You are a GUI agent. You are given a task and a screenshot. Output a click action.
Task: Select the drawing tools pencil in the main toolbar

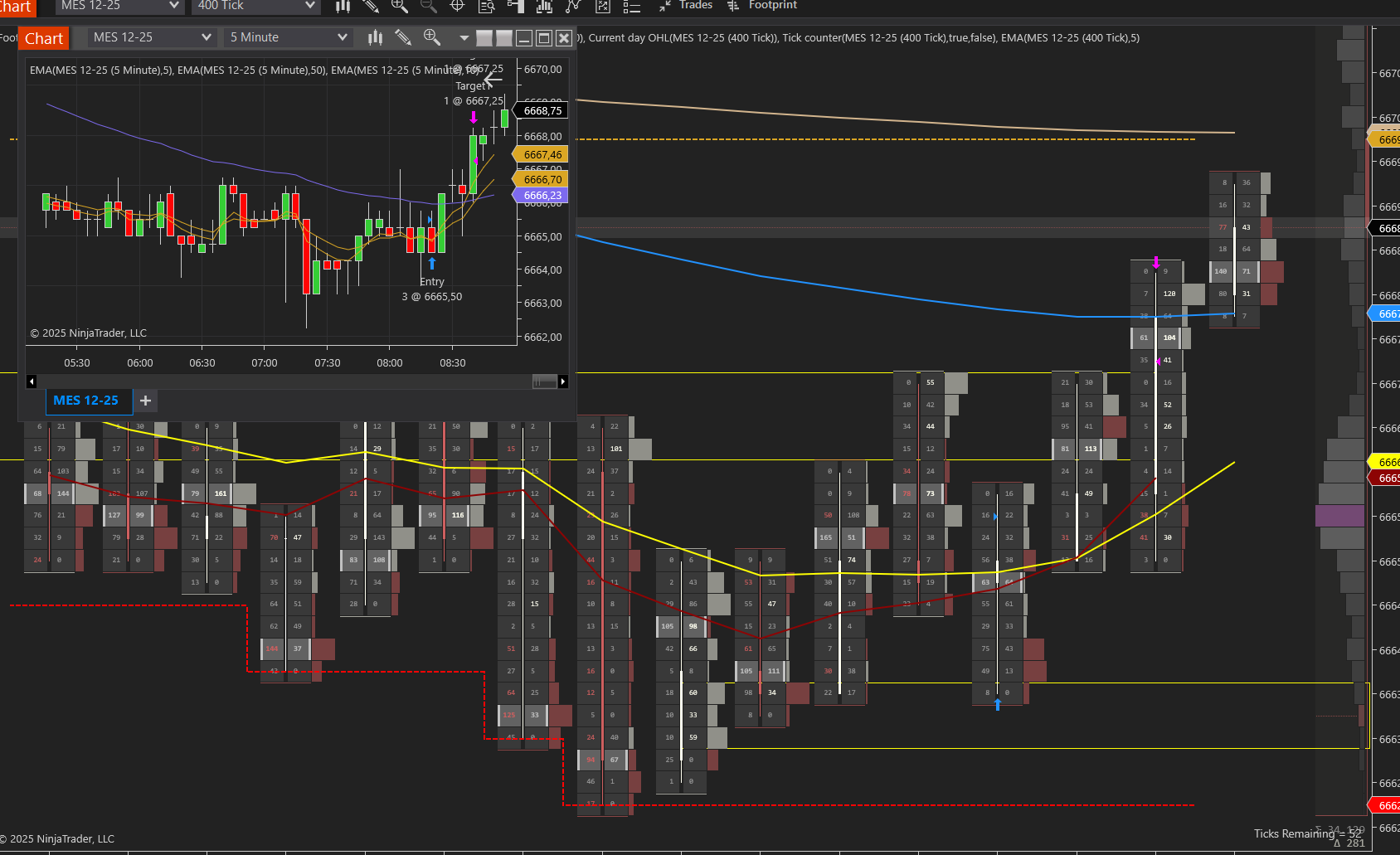coord(371,6)
